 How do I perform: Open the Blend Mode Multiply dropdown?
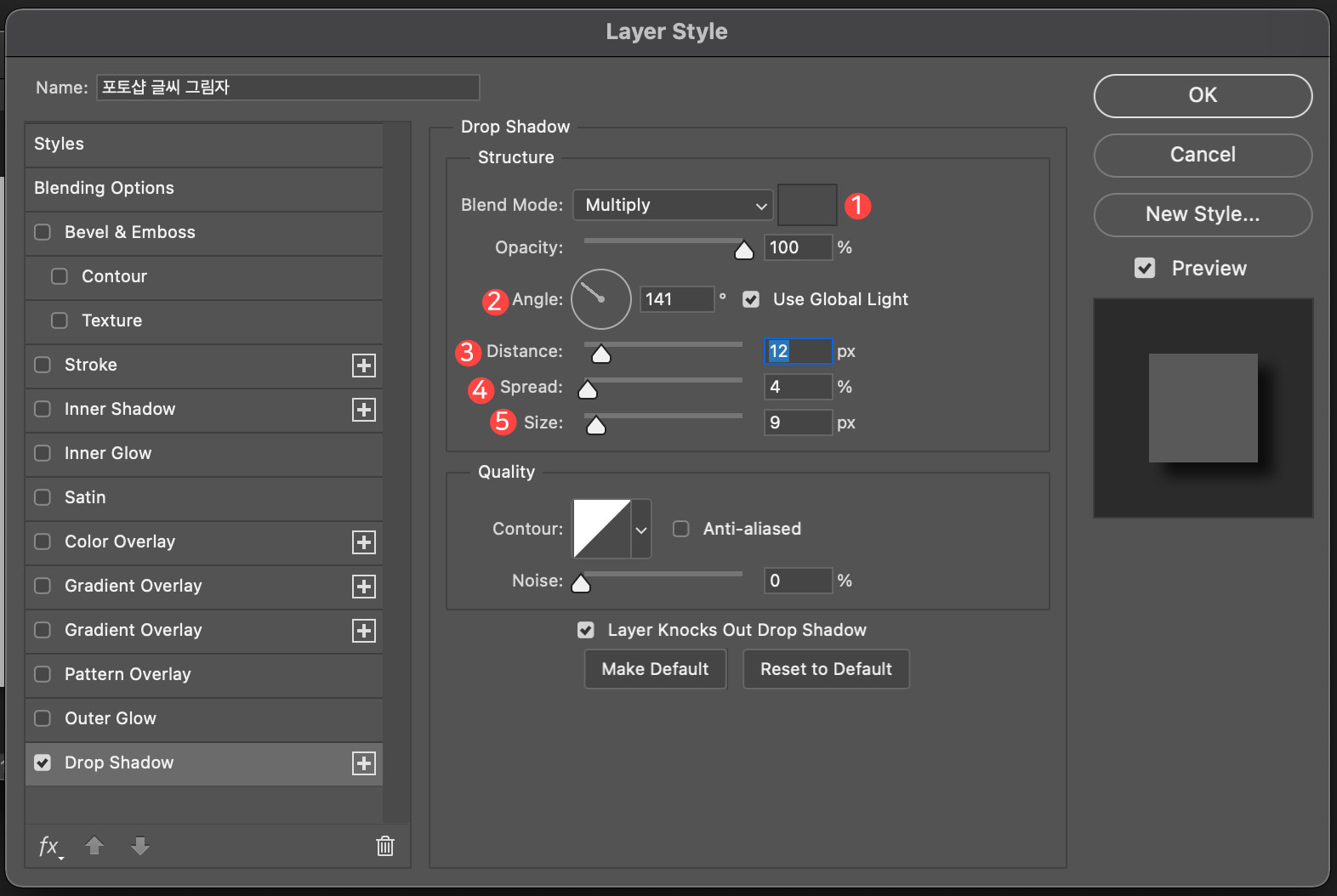tap(673, 205)
